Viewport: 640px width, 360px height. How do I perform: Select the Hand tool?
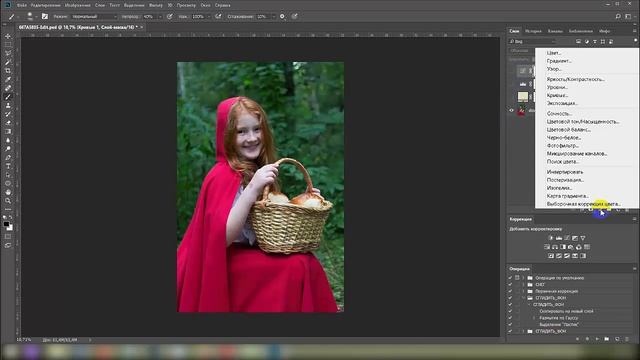[8, 192]
